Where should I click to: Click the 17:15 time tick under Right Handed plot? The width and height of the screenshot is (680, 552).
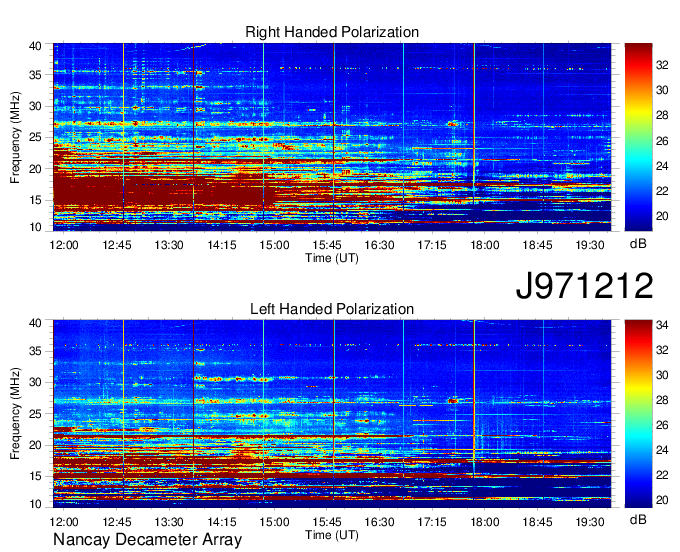pyautogui.click(x=432, y=245)
